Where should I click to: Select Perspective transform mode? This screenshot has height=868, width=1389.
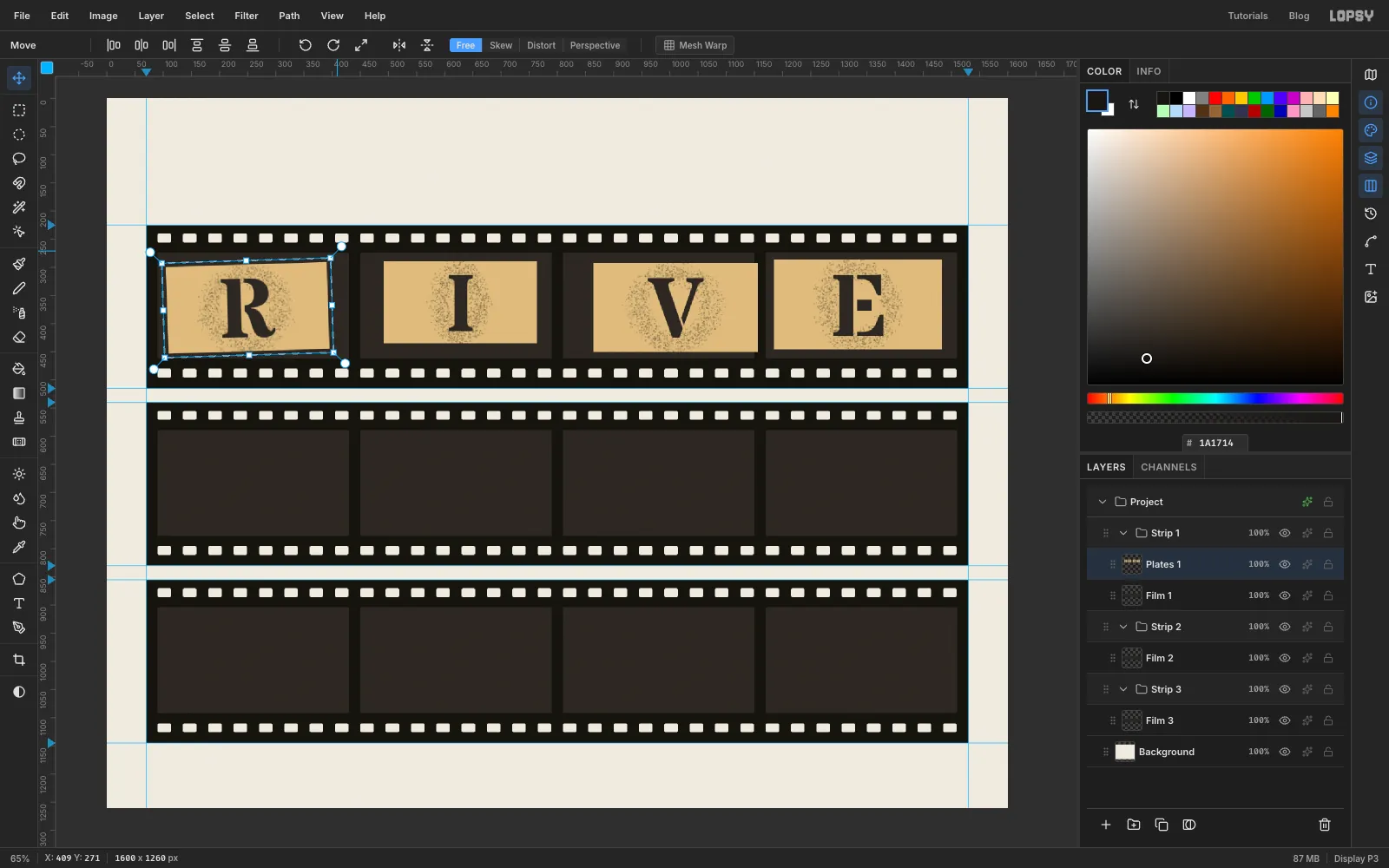click(595, 45)
